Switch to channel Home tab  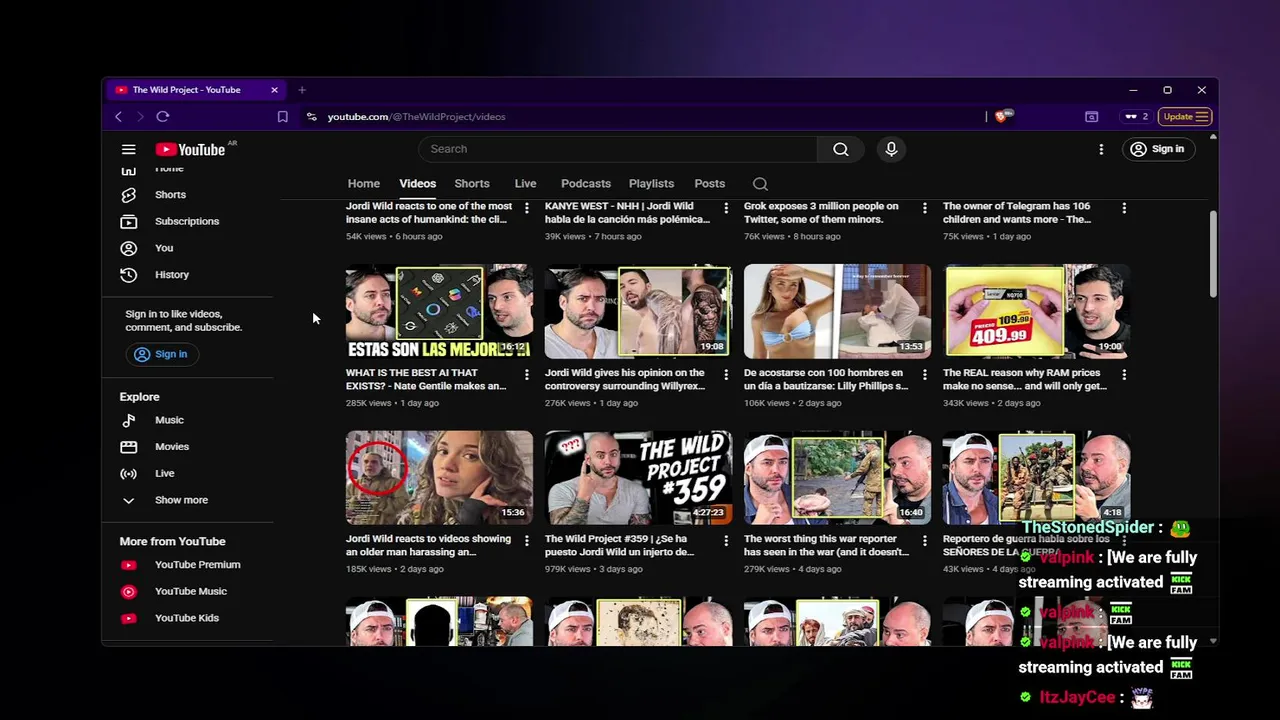pyautogui.click(x=364, y=184)
